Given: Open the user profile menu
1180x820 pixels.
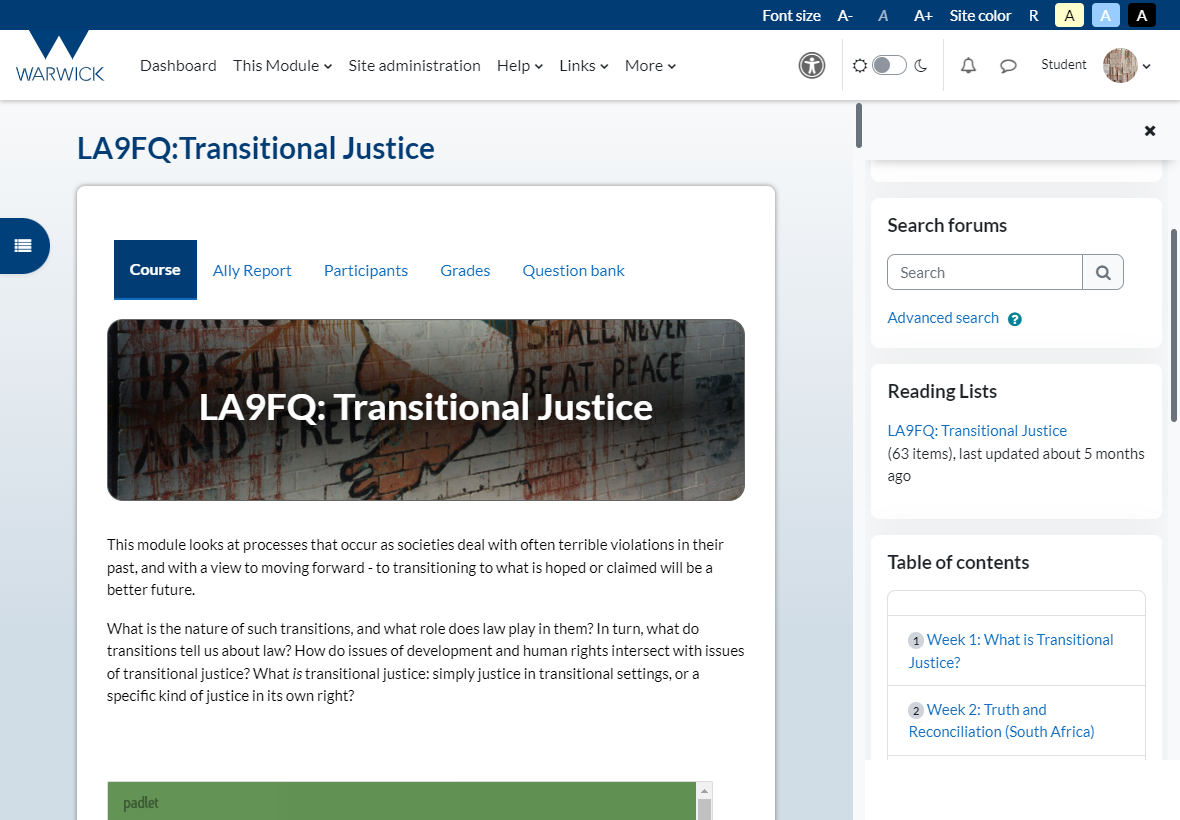Looking at the screenshot, I should pos(1126,66).
